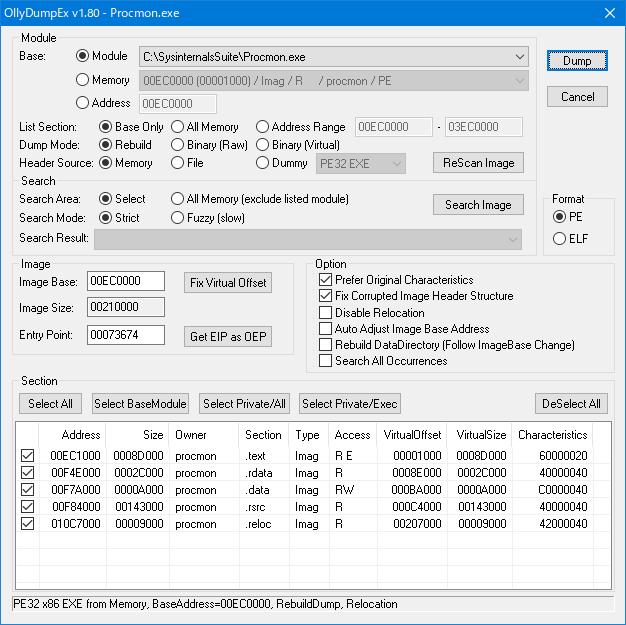Uncheck the .rsrc section row
Image resolution: width=626 pixels, height=625 pixels.
click(x=28, y=507)
